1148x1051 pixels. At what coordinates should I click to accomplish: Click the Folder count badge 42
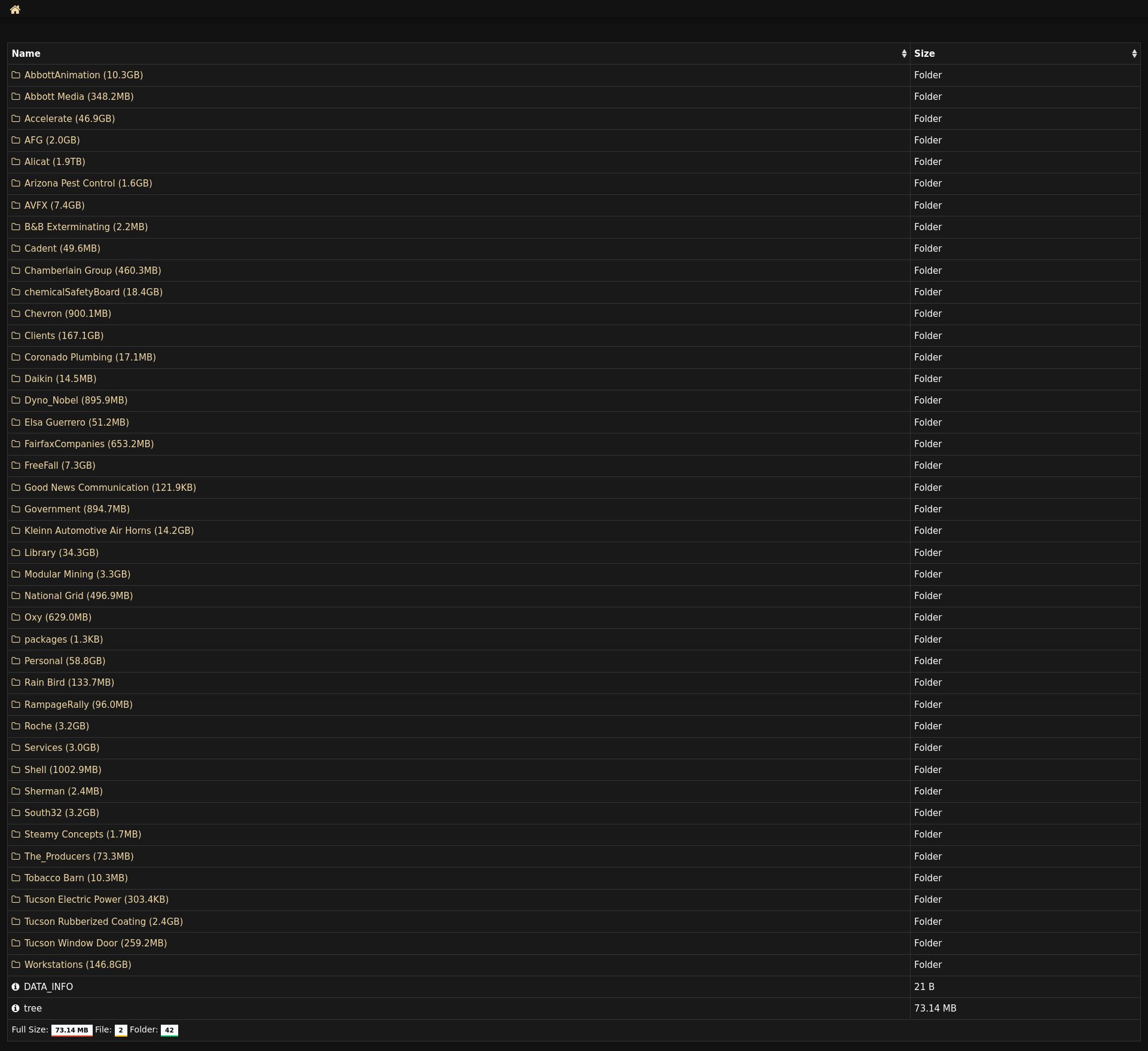coord(169,1030)
